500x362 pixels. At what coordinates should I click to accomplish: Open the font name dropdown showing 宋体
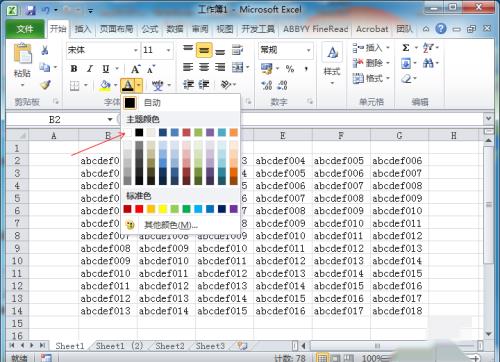103,50
